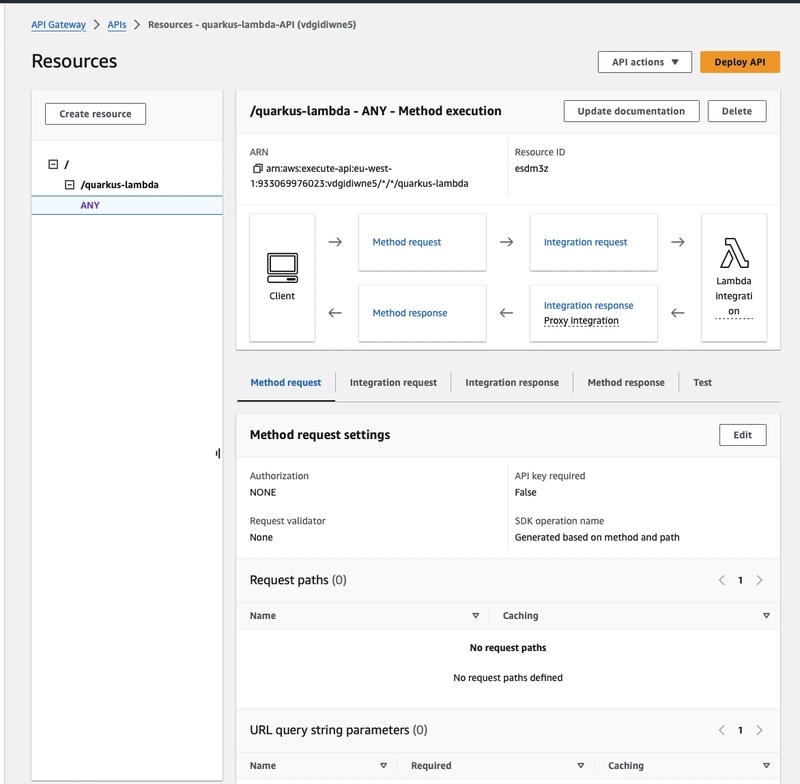Viewport: 800px width, 784px height.
Task: Edit the Method request settings
Action: 742,435
